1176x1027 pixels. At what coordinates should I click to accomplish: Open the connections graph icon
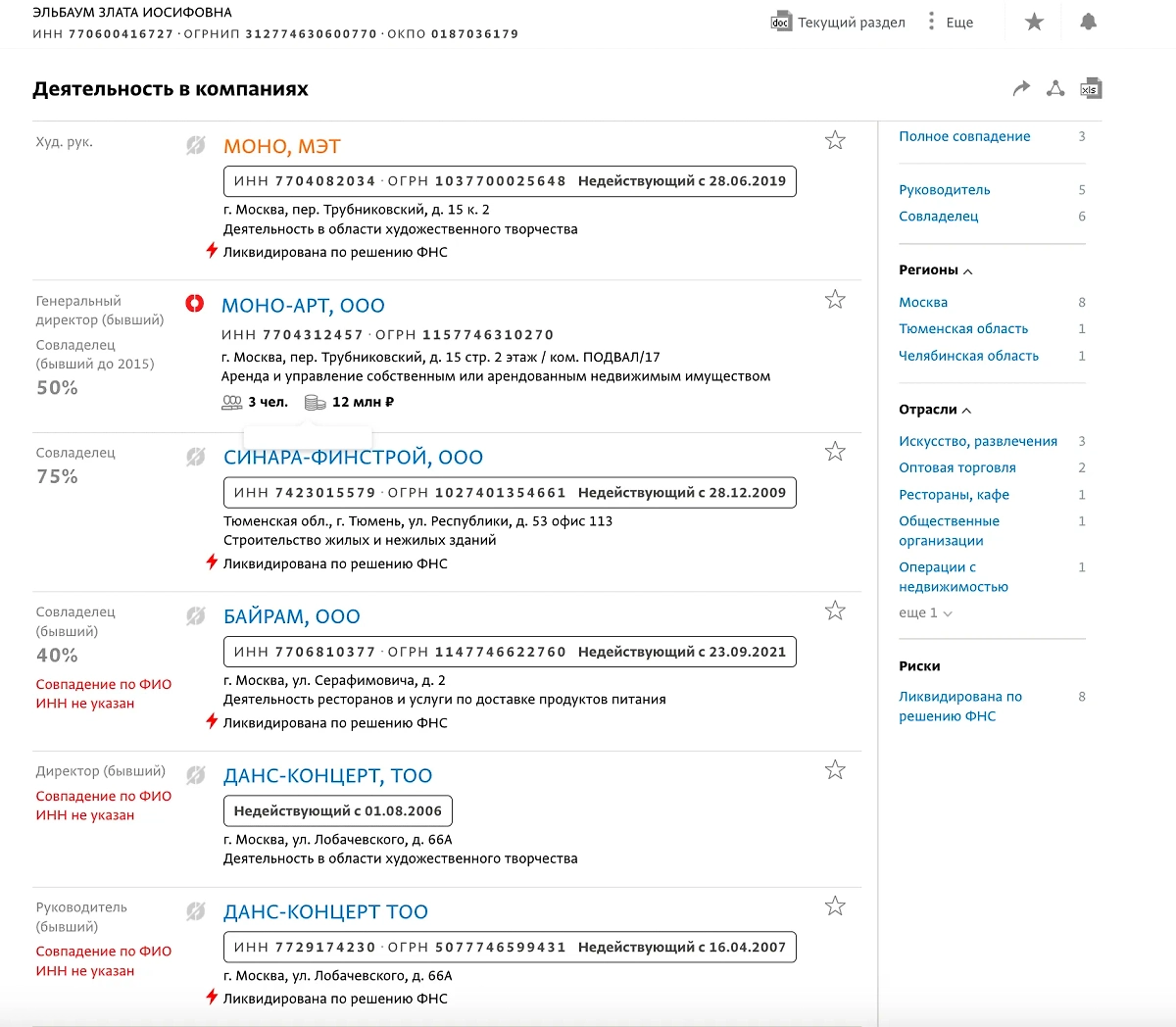[1055, 88]
